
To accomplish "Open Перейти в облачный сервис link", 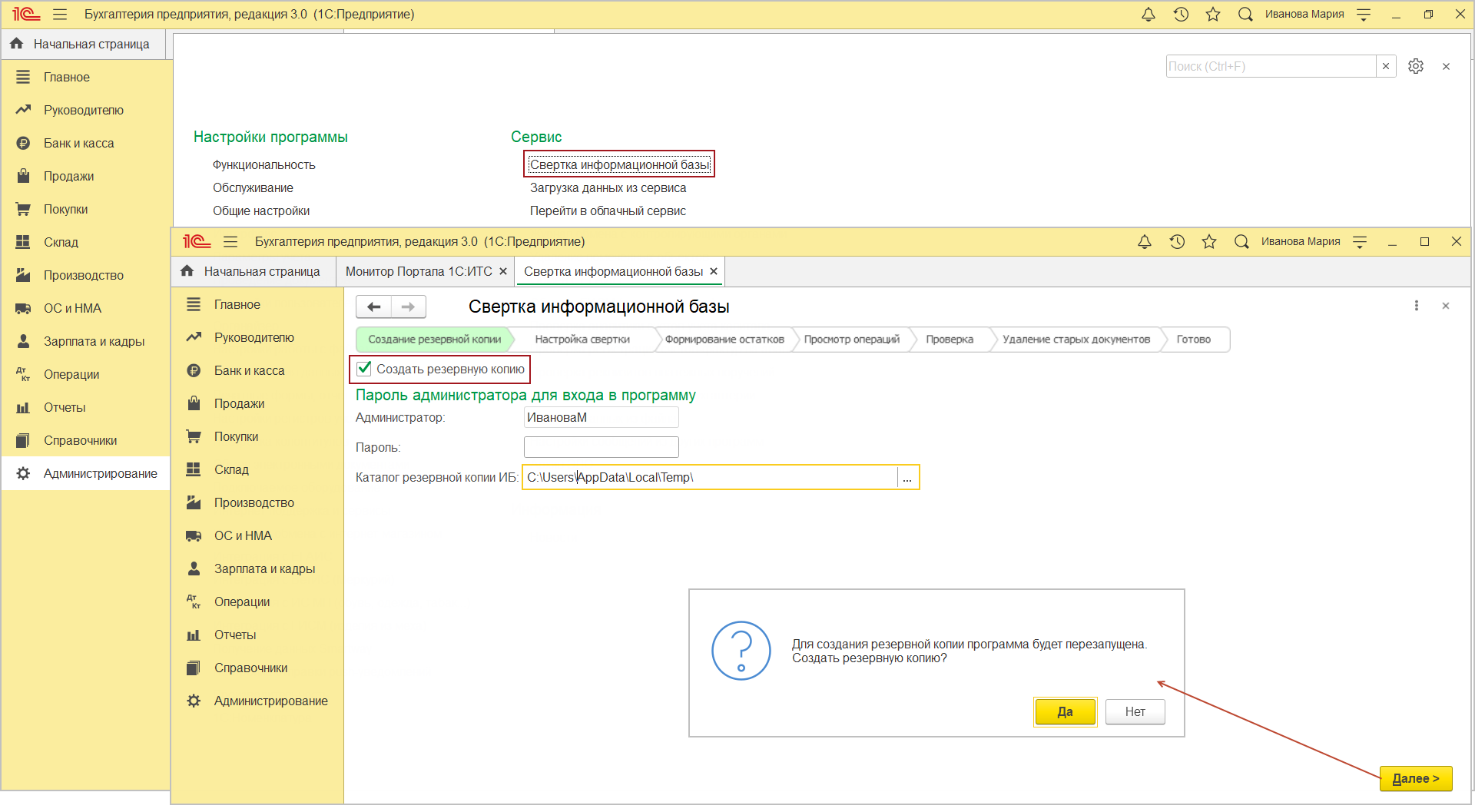I will pos(608,210).
